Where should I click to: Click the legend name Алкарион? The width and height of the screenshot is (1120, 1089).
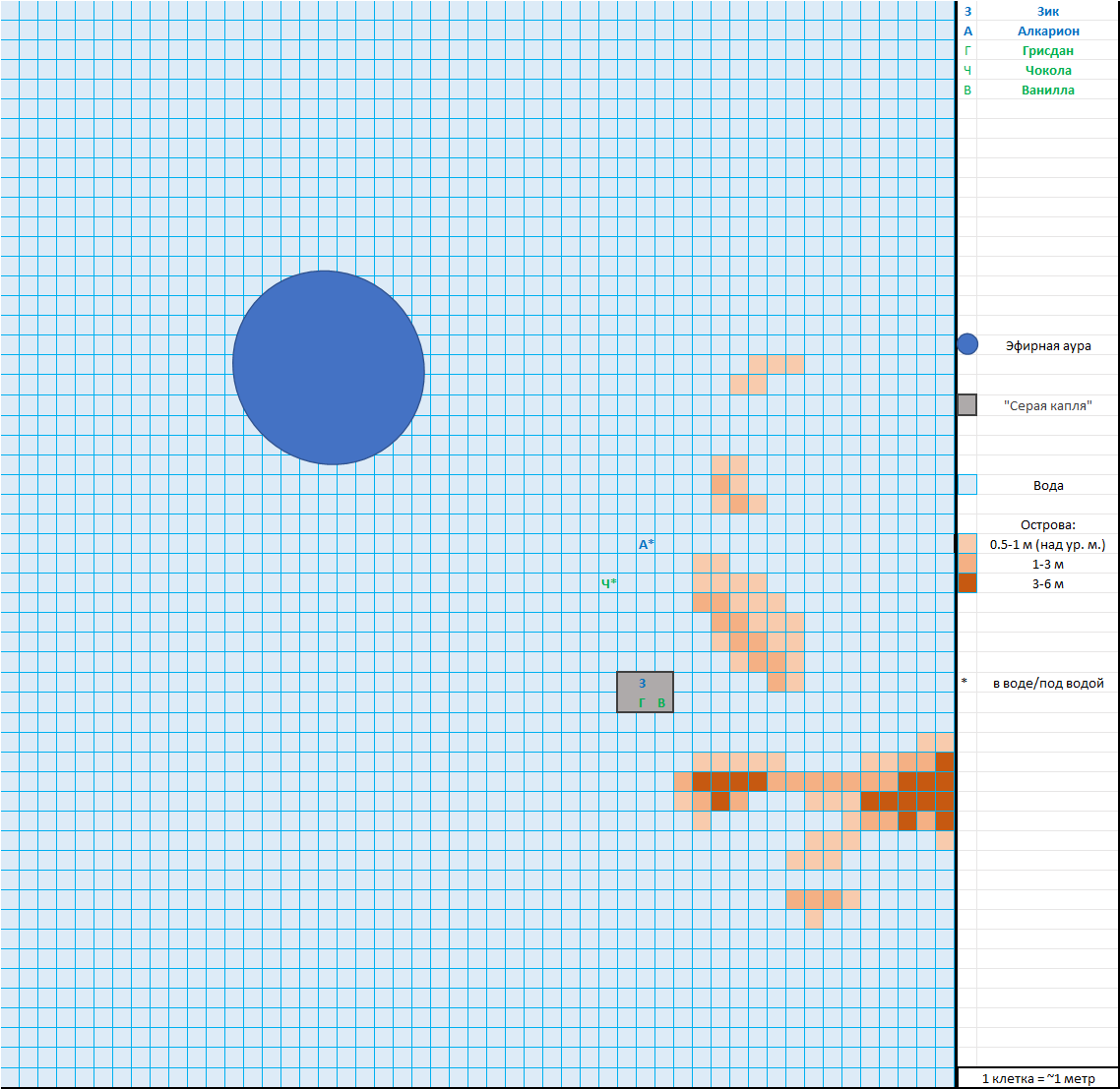pos(1048,31)
